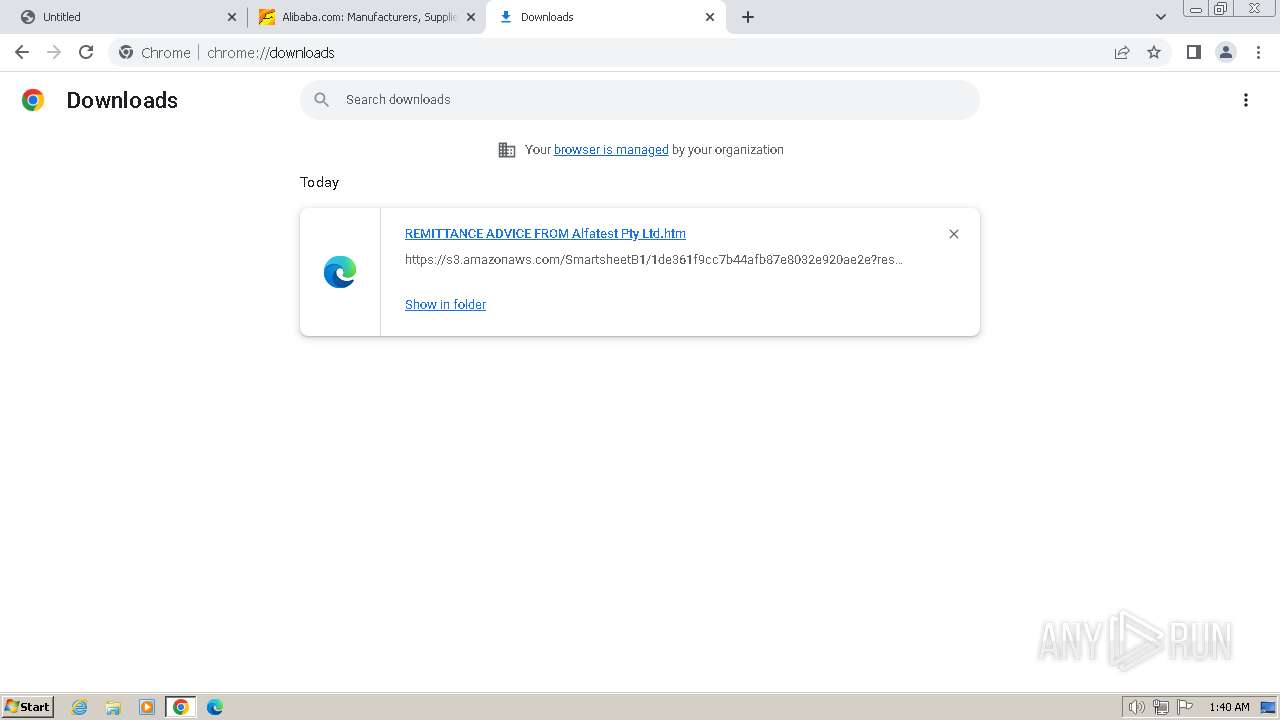1280x720 pixels.
Task: Remove REMITTANCE ADVICE download from the list
Action: [x=954, y=234]
